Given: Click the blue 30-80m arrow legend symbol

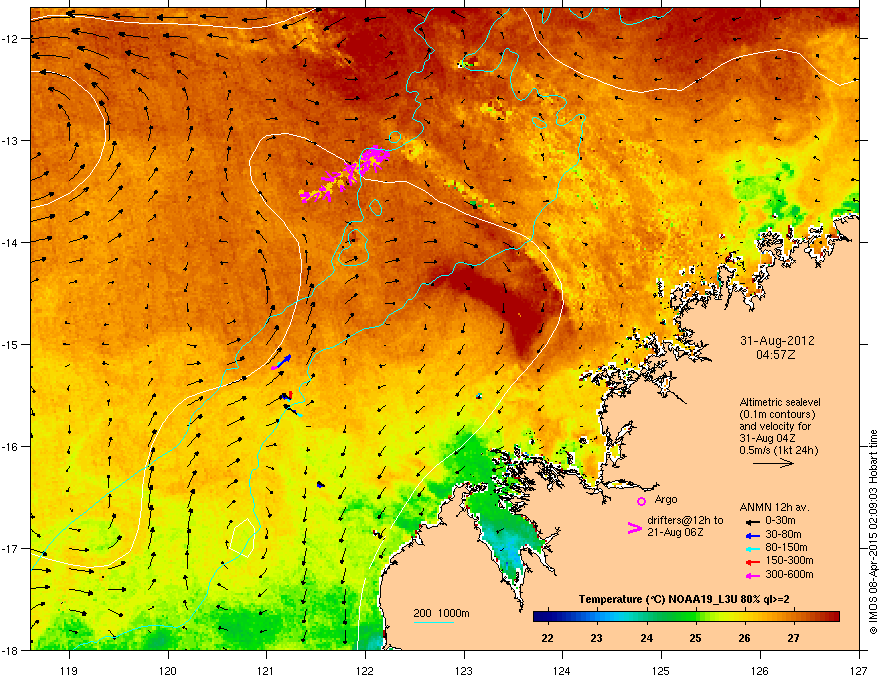Looking at the screenshot, I should tap(751, 535).
